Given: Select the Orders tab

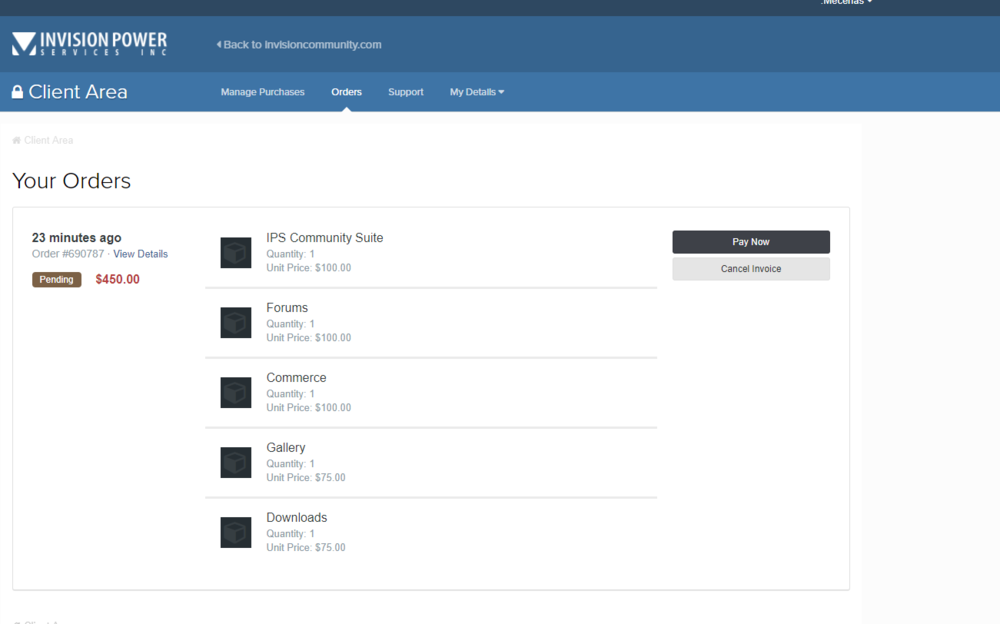Looking at the screenshot, I should pyautogui.click(x=346, y=92).
